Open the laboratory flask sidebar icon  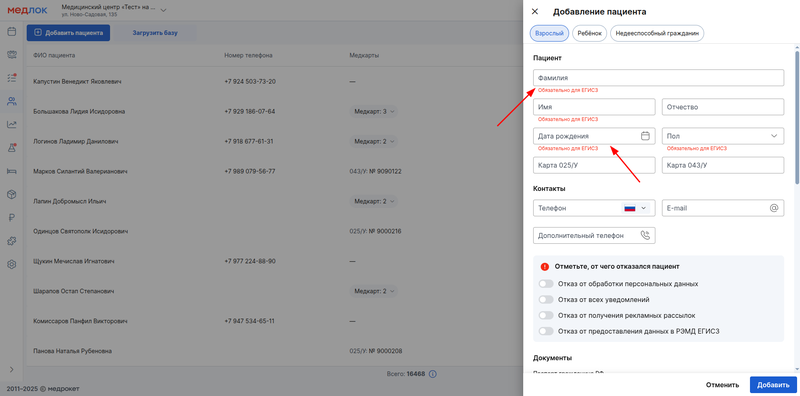12,147
